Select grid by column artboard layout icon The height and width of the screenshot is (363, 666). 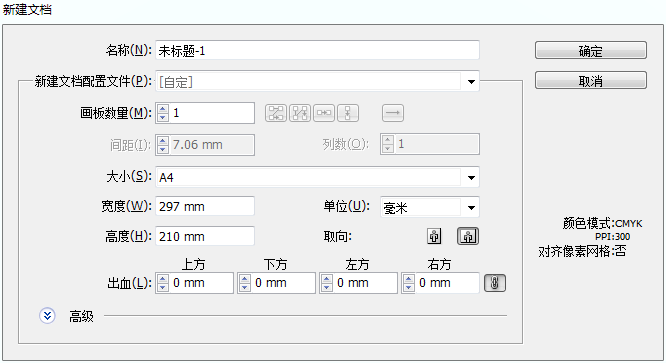click(x=300, y=113)
